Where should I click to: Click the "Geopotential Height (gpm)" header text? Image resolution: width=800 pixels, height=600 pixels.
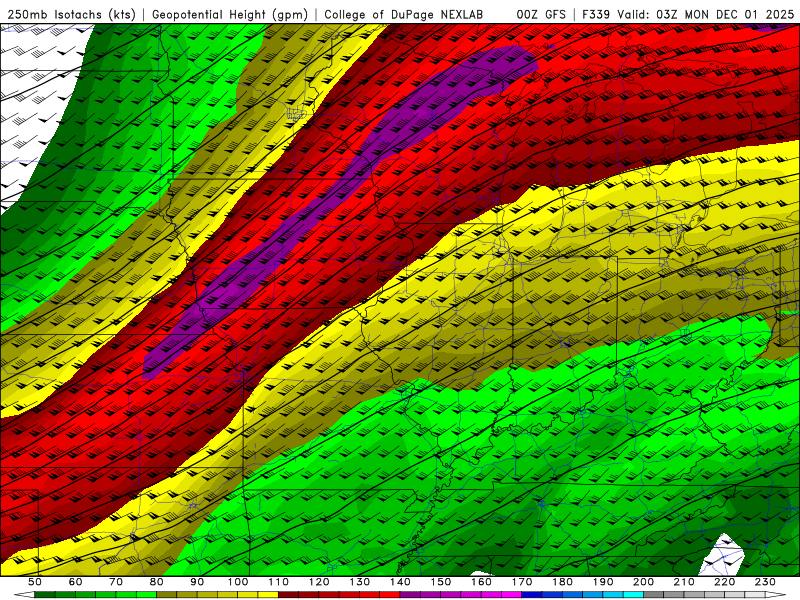(x=230, y=15)
